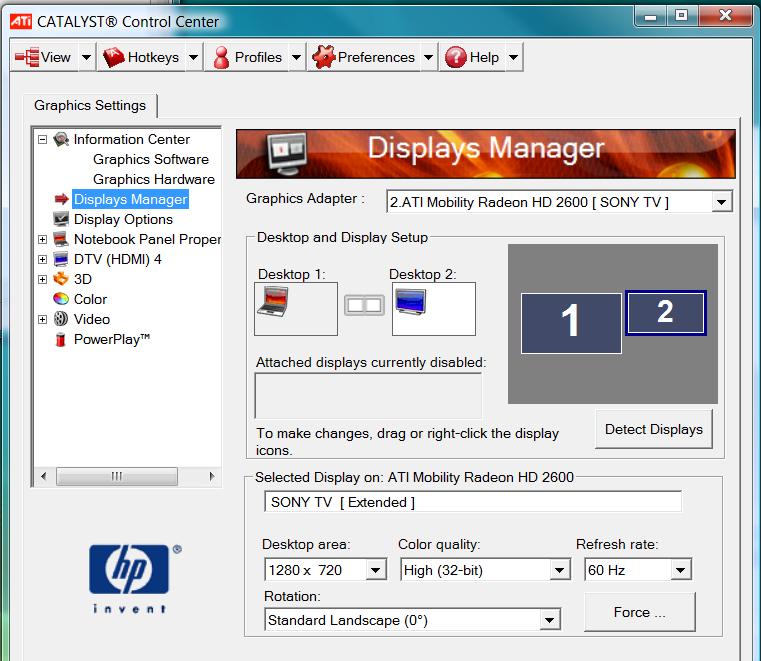Screen dimensions: 761x661
Task: Expand the Notebook Panel Properties node
Action: tap(43, 239)
